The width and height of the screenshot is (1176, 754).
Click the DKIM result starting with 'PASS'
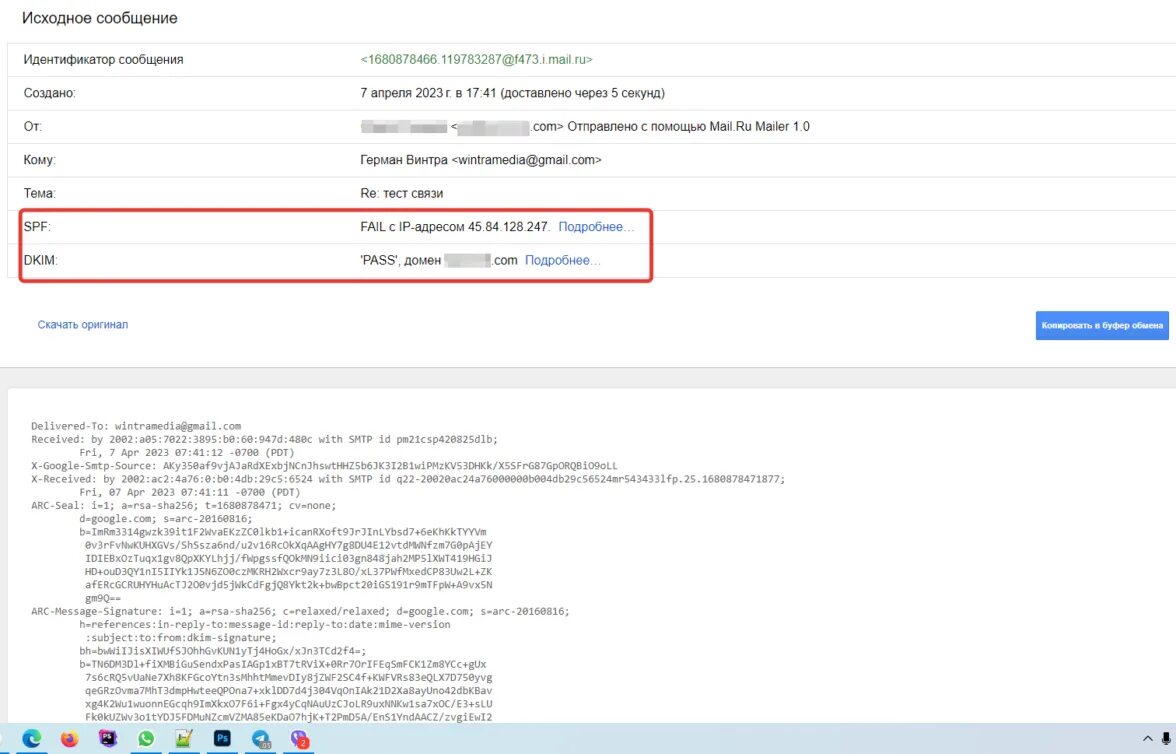[x=439, y=260]
